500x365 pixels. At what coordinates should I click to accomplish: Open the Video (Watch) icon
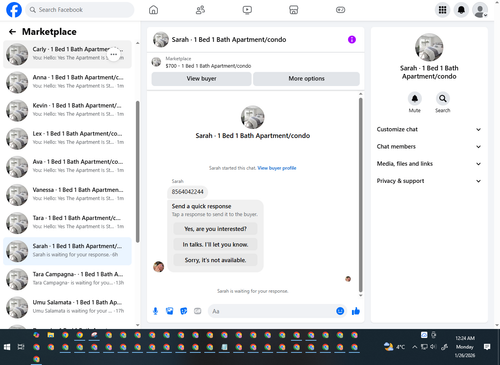(247, 10)
